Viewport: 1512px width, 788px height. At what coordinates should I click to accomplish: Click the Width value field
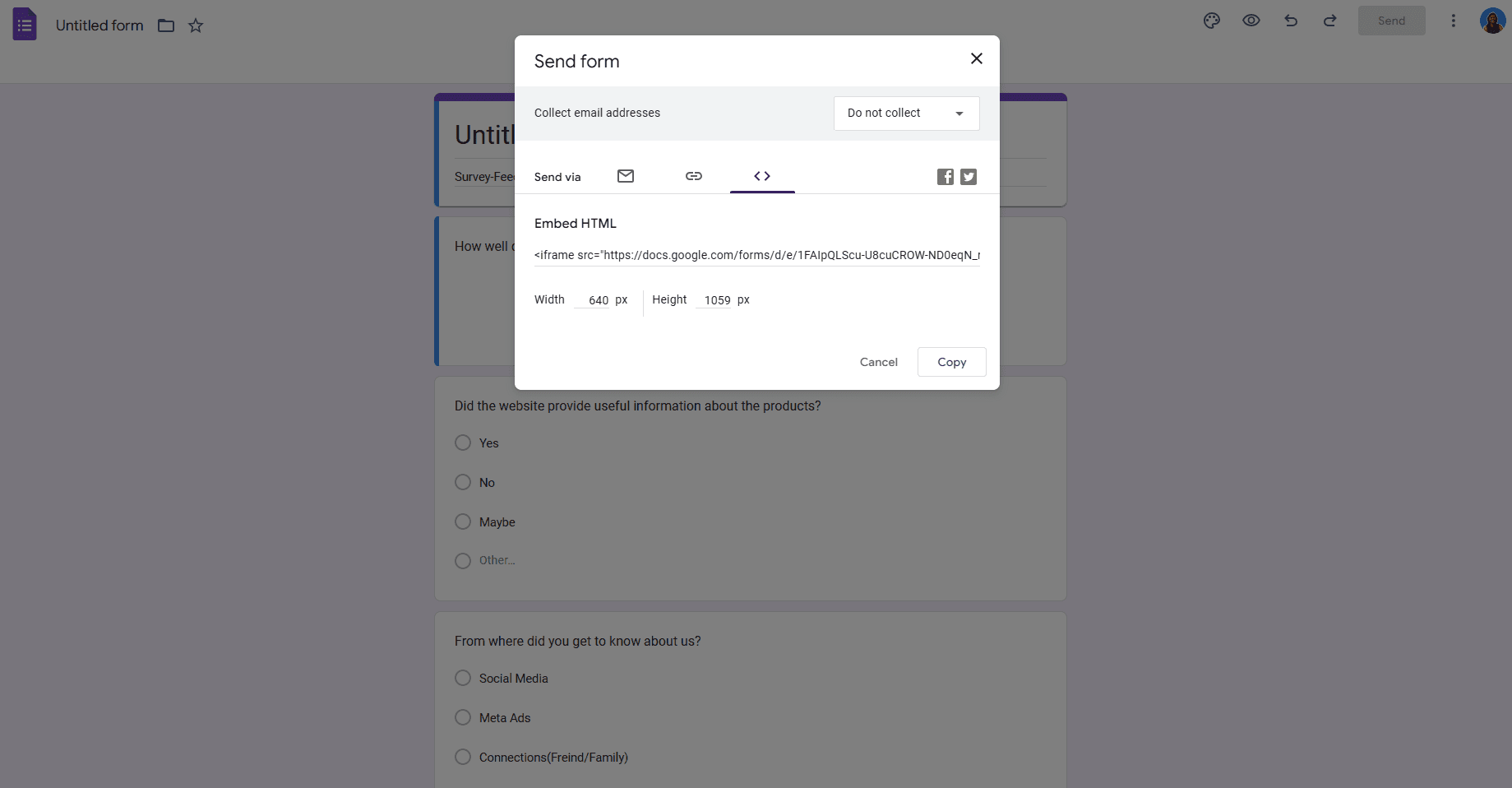[x=598, y=299]
